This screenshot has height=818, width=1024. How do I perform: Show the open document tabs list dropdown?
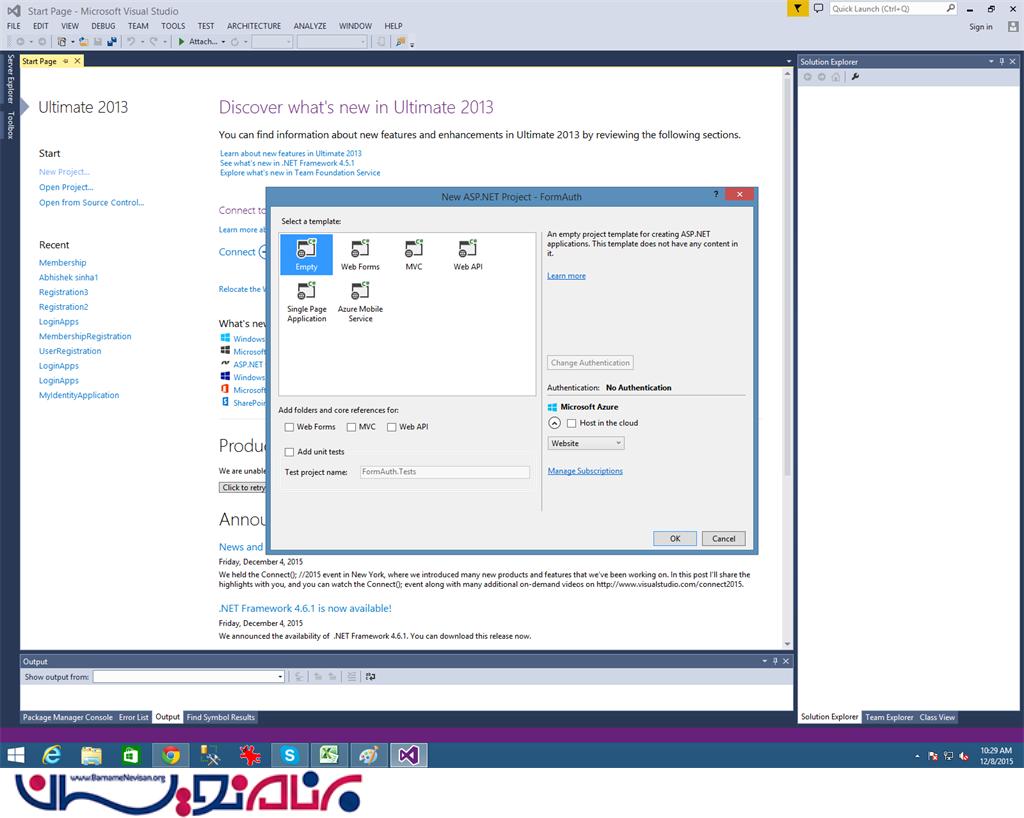coord(789,61)
